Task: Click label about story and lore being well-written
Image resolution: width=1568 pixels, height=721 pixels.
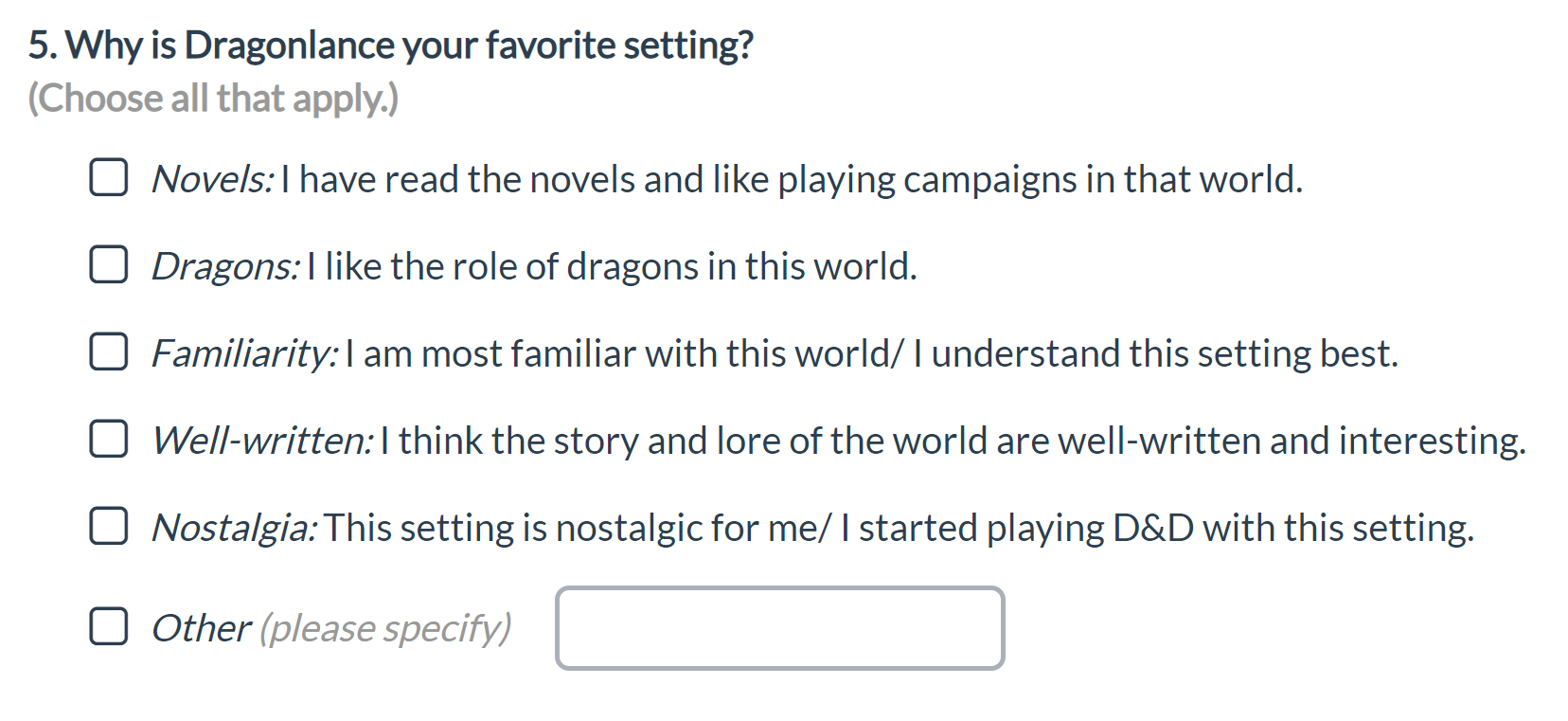Action: (953, 441)
